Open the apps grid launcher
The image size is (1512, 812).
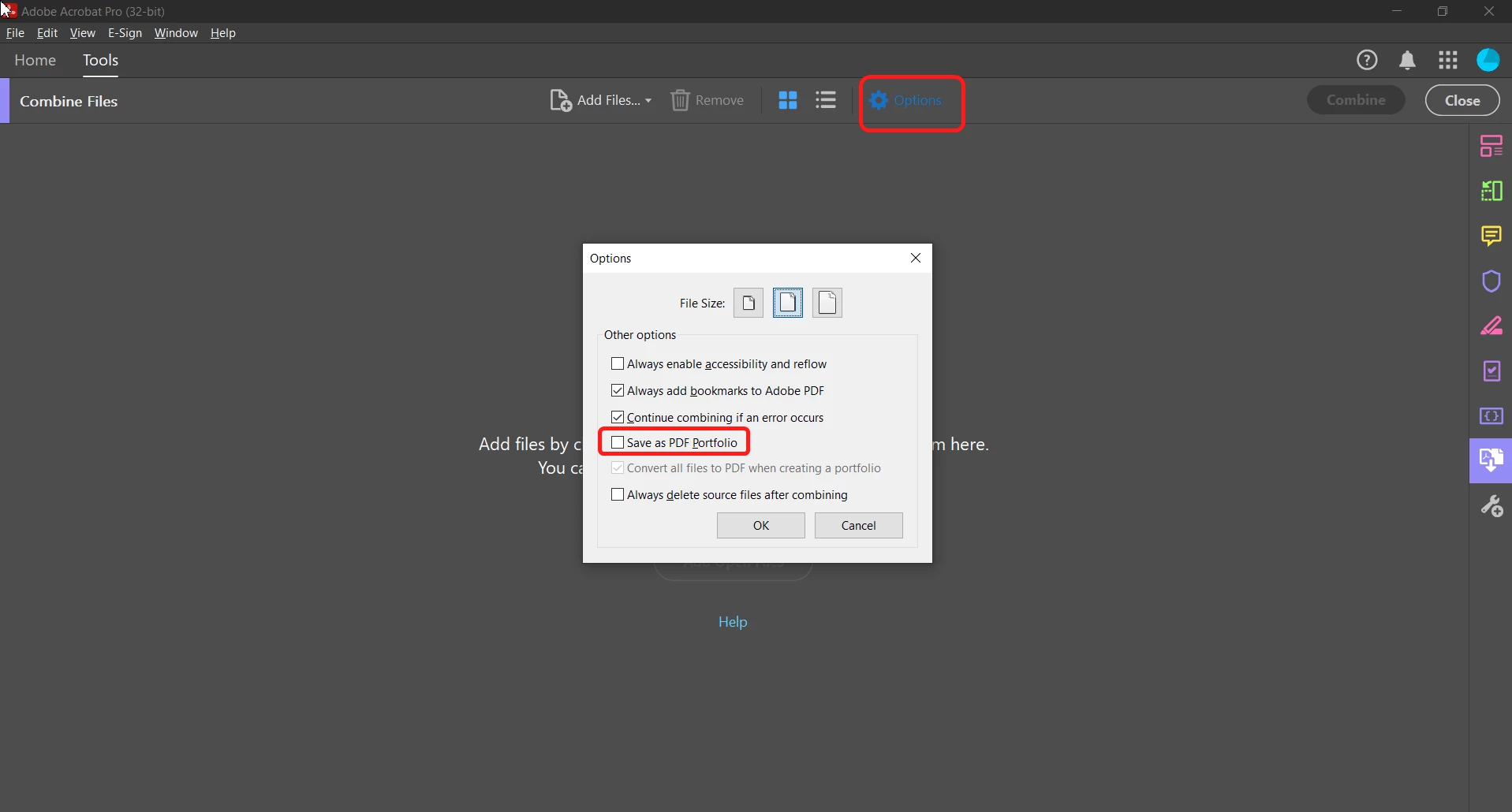1448,60
